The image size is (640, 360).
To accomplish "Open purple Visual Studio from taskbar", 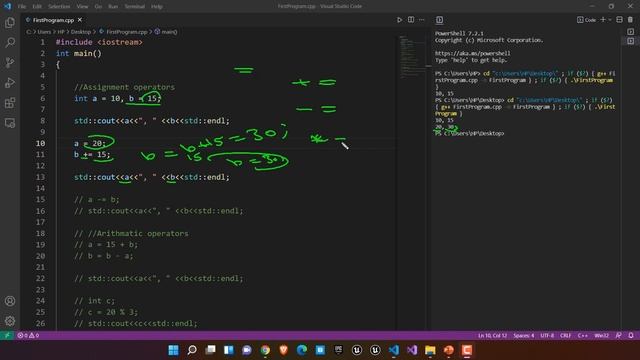I will point(412,350).
